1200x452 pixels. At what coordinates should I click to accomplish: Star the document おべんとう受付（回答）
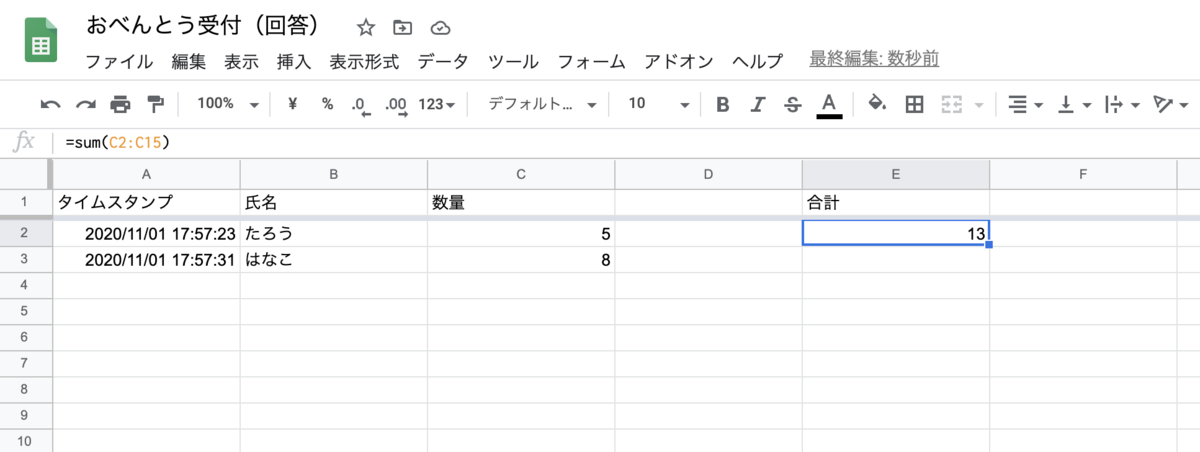point(366,27)
